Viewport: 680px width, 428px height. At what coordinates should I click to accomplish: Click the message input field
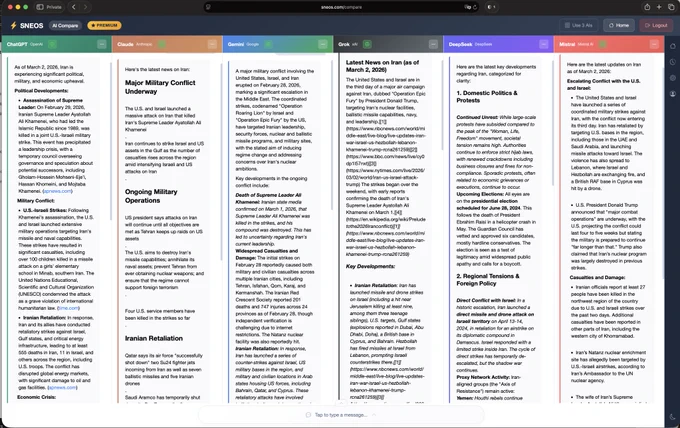pyautogui.click(x=341, y=415)
